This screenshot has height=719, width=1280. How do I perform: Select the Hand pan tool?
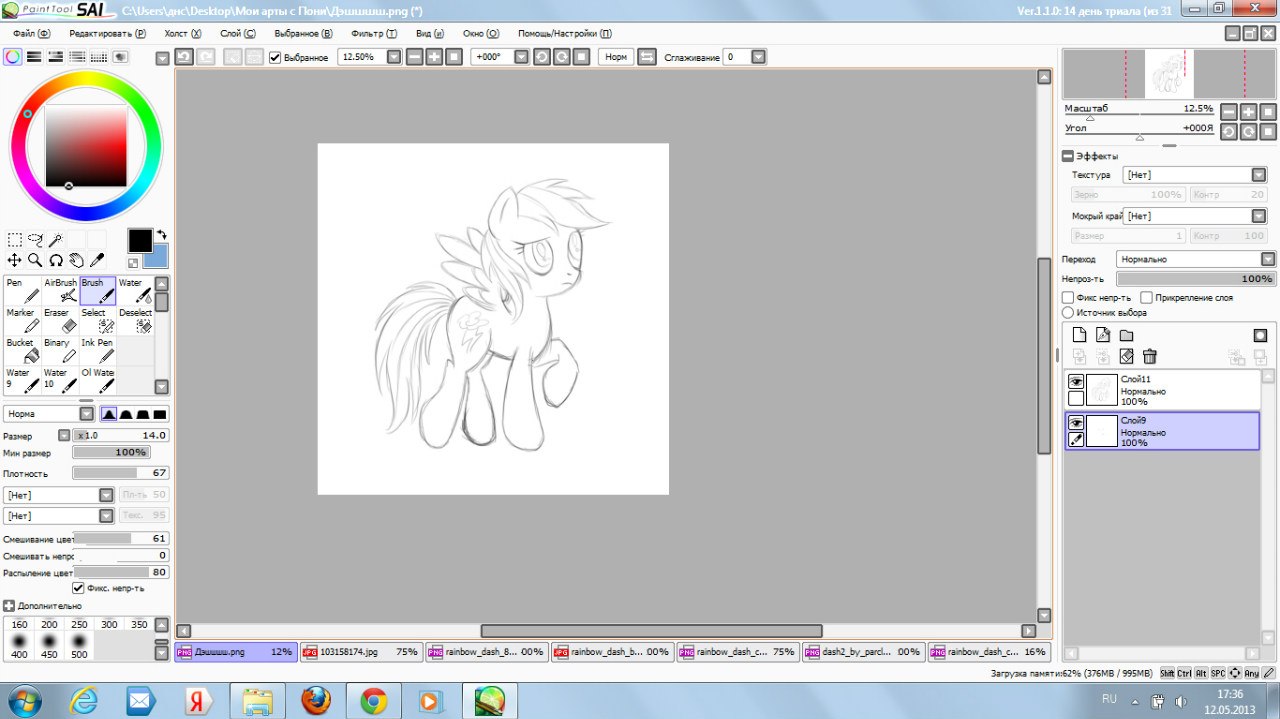coord(77,260)
